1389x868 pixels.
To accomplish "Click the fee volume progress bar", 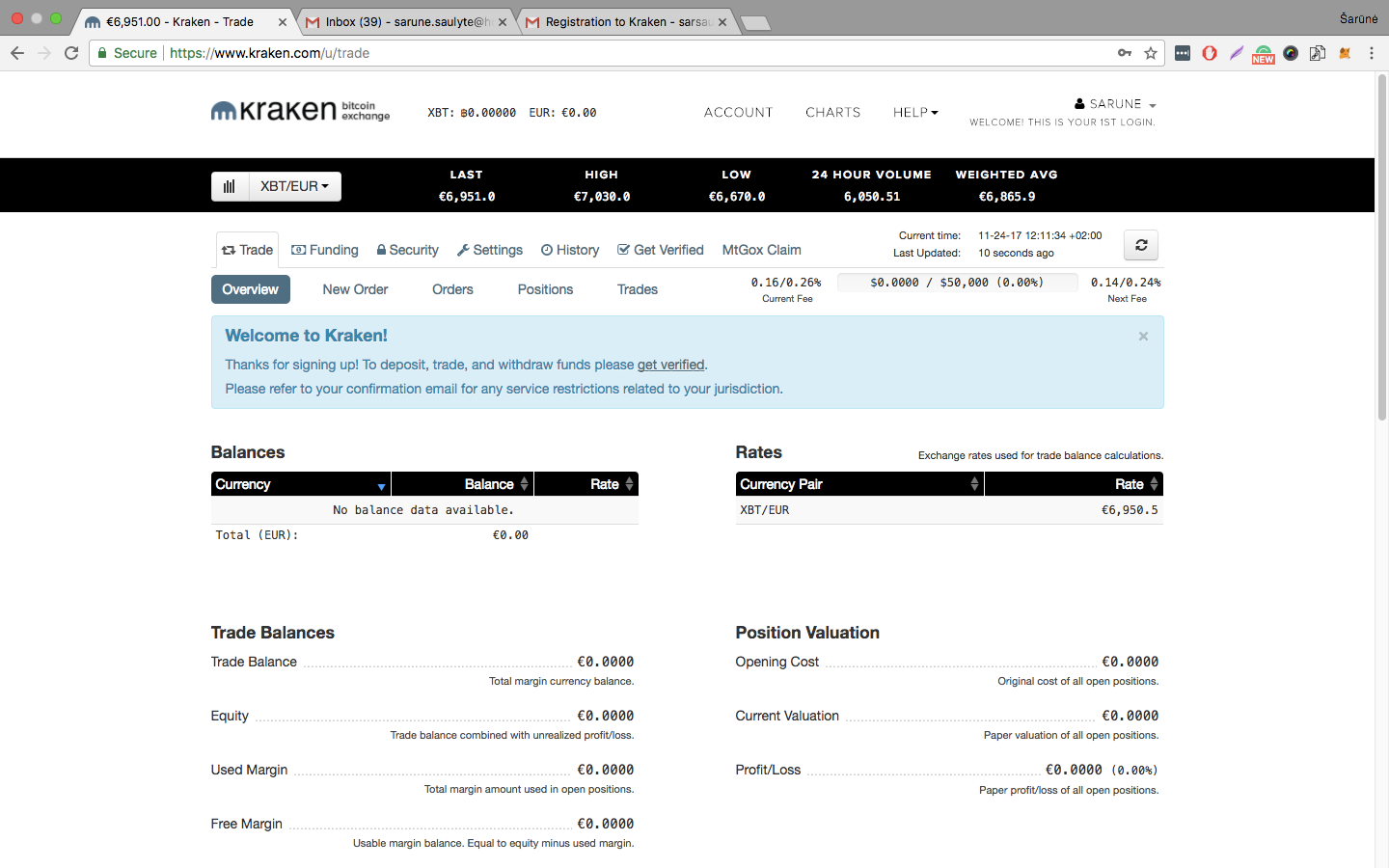I will [x=957, y=283].
